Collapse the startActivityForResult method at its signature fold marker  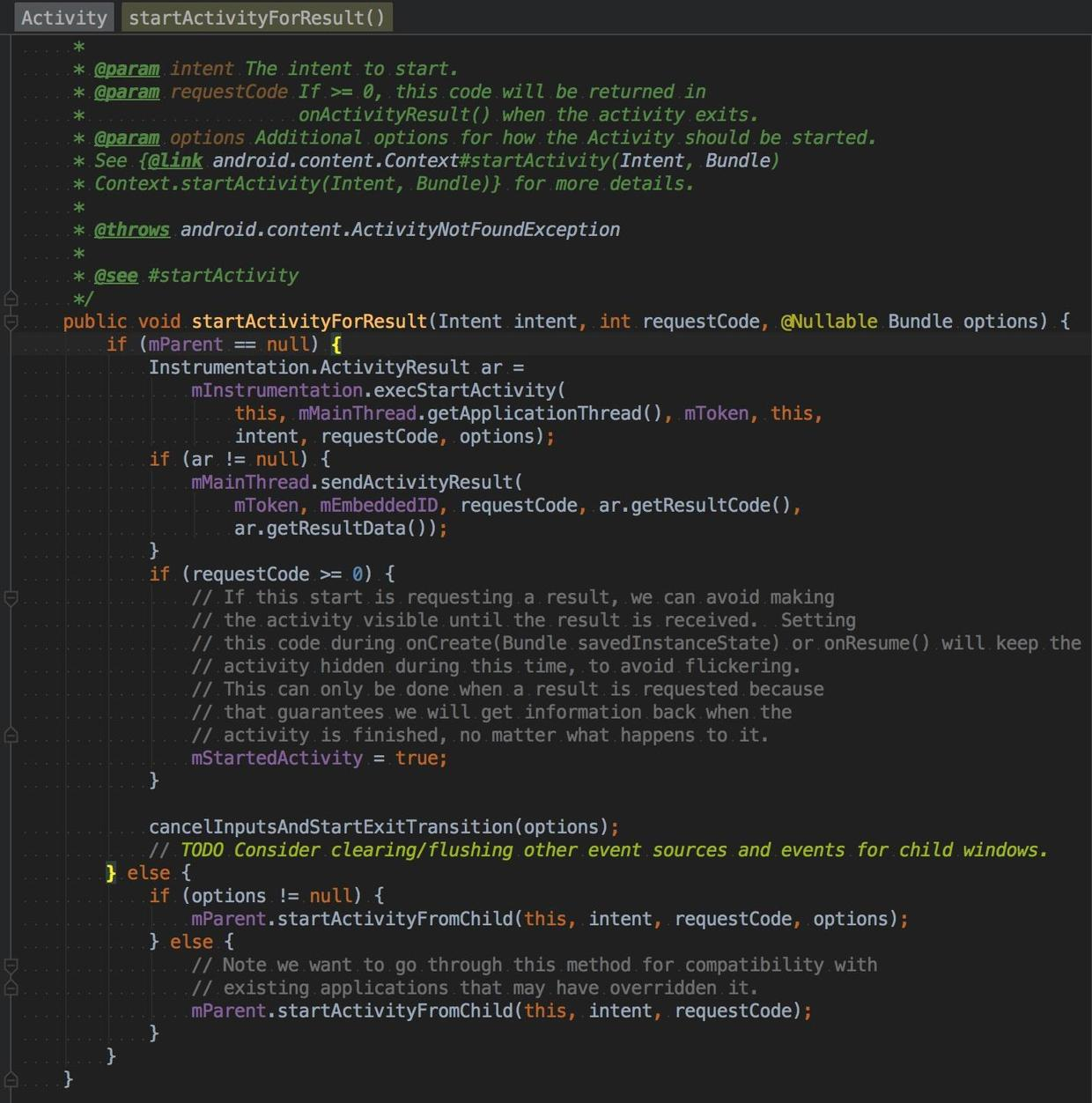(x=11, y=322)
